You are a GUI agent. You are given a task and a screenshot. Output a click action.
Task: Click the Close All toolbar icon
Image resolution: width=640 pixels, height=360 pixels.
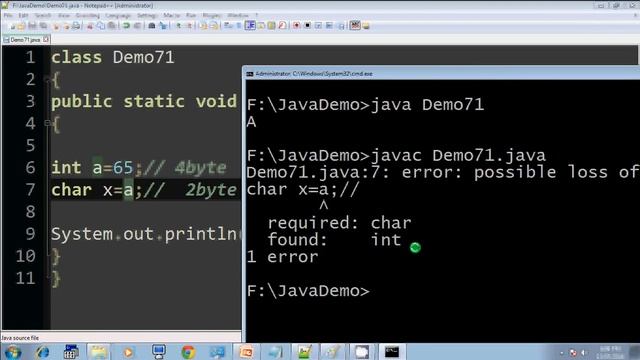tap(66, 26)
